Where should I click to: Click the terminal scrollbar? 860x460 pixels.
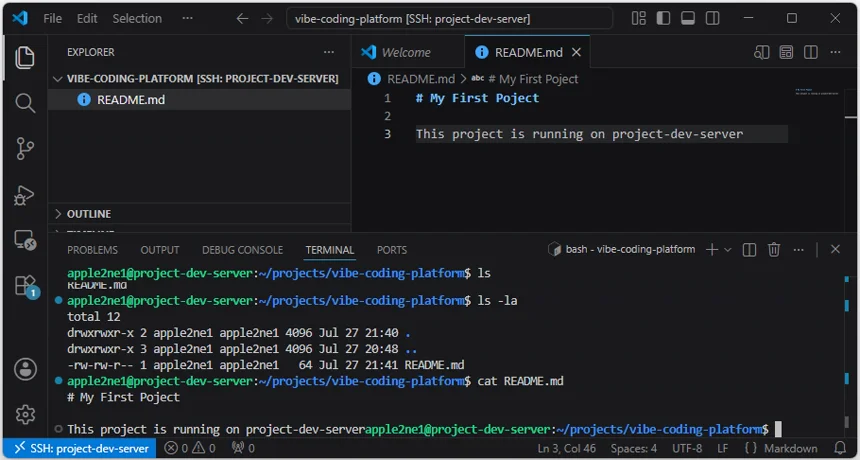[x=846, y=351]
